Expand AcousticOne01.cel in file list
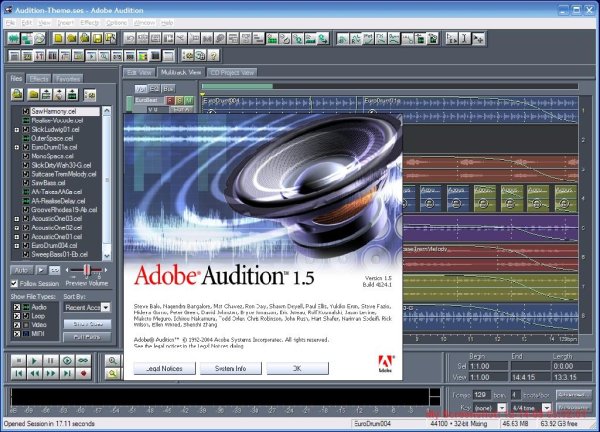 coord(16,237)
